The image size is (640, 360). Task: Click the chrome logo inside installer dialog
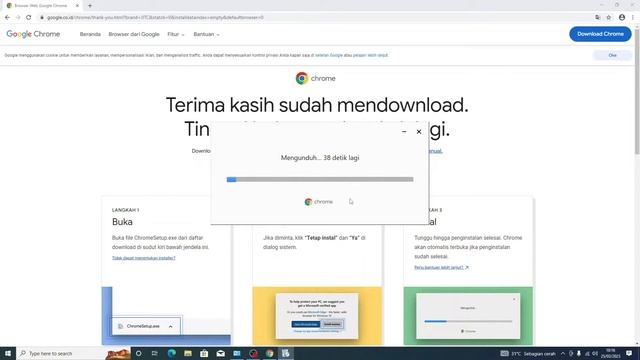click(319, 202)
